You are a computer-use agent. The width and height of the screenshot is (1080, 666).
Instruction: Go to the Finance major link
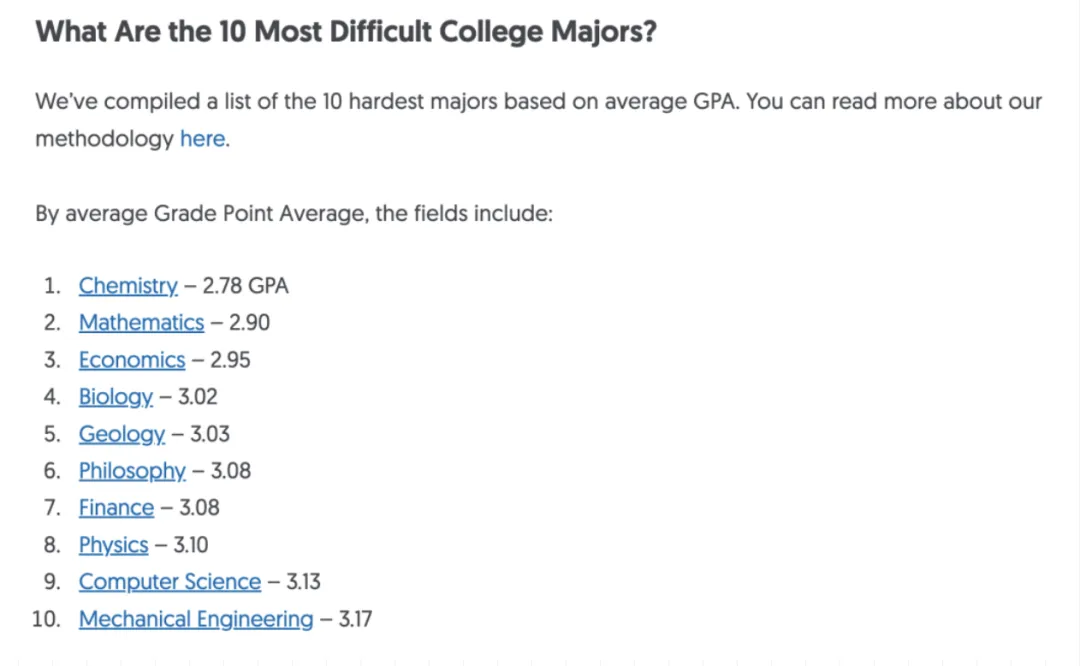116,508
